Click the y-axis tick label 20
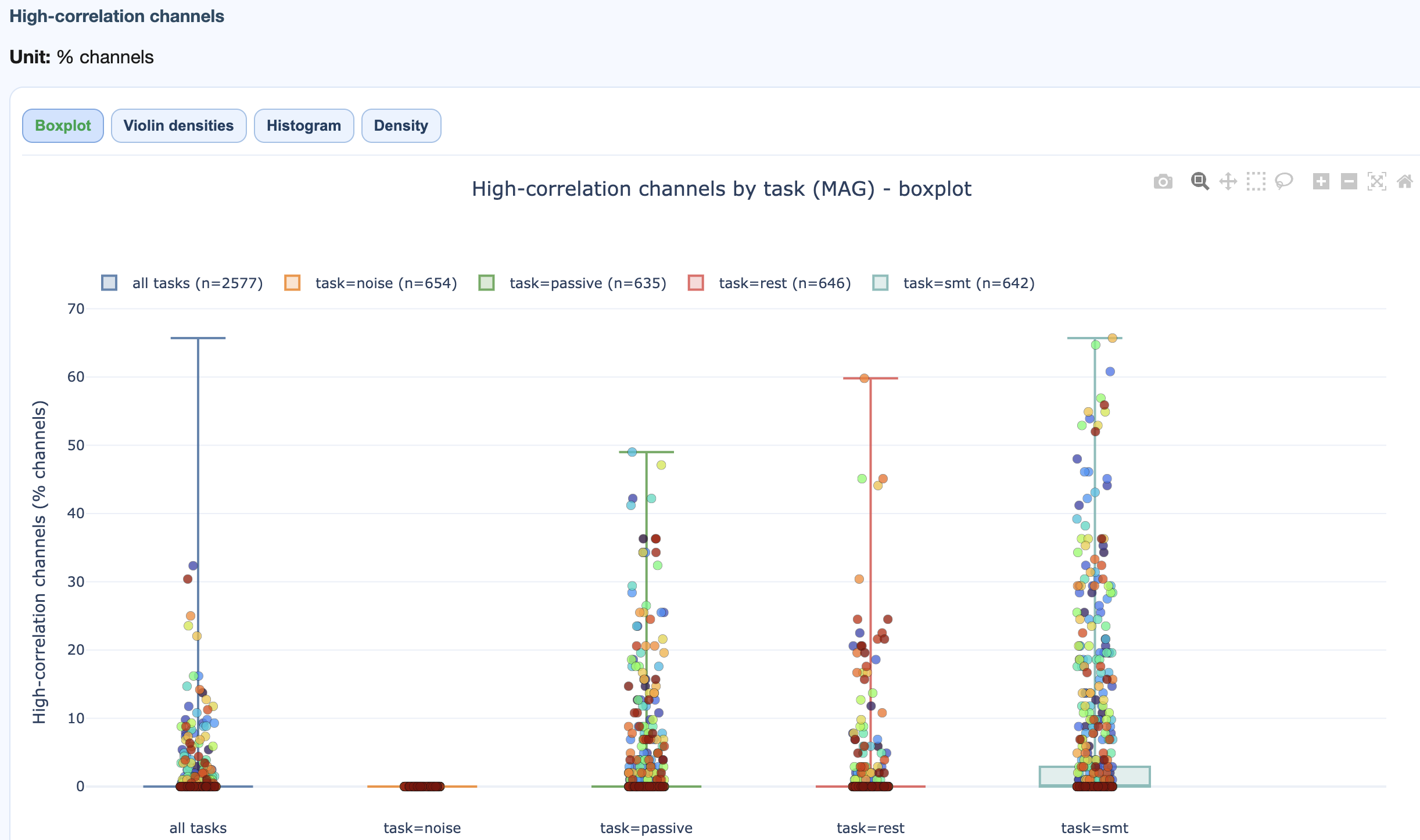 click(x=76, y=650)
